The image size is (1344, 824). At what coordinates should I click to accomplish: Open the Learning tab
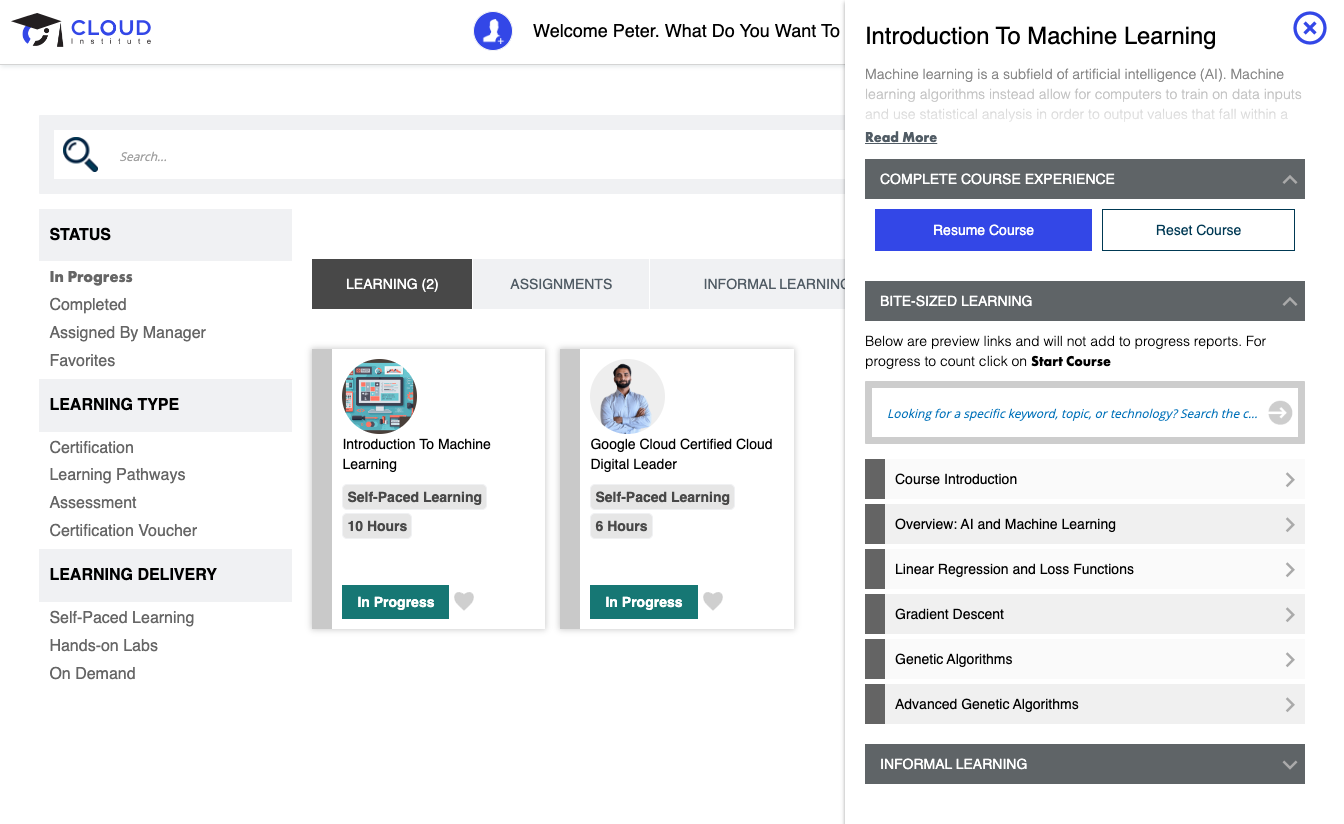[x=391, y=284]
